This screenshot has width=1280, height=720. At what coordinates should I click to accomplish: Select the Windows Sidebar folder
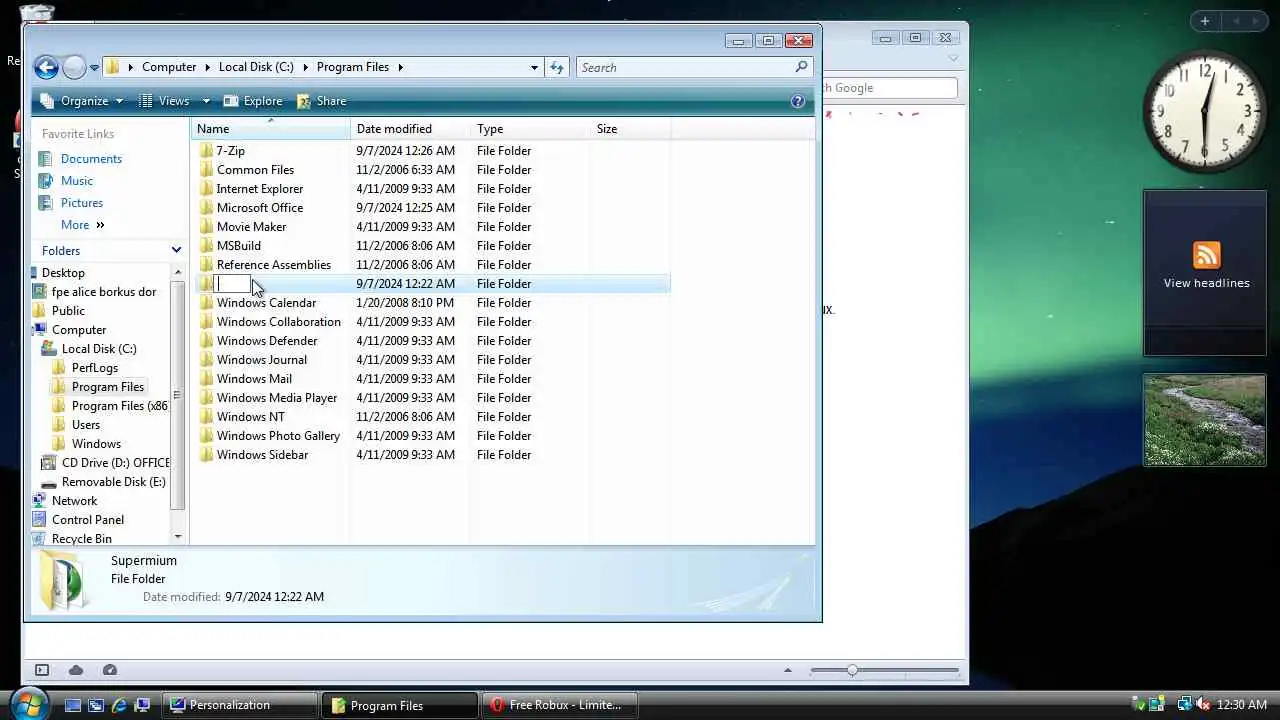(262, 455)
